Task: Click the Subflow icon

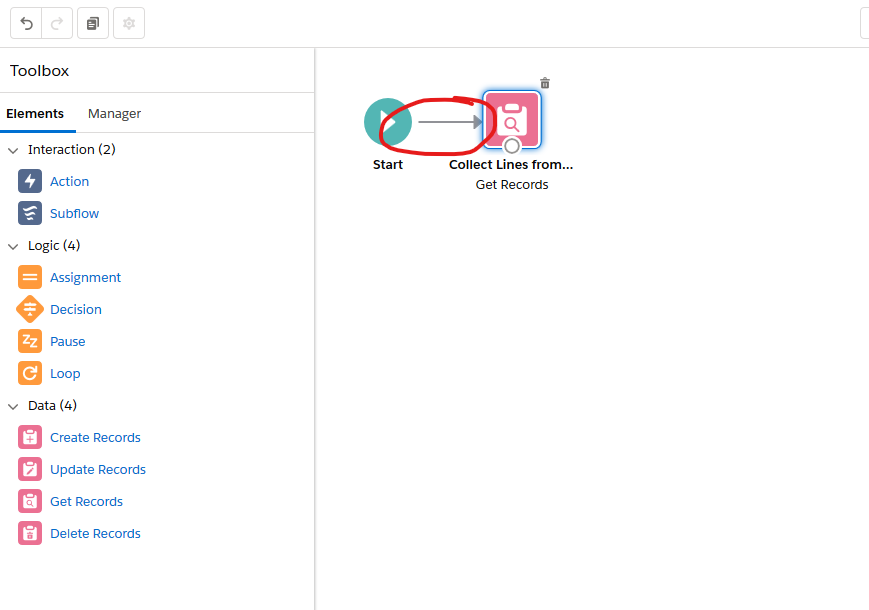Action: pos(30,213)
